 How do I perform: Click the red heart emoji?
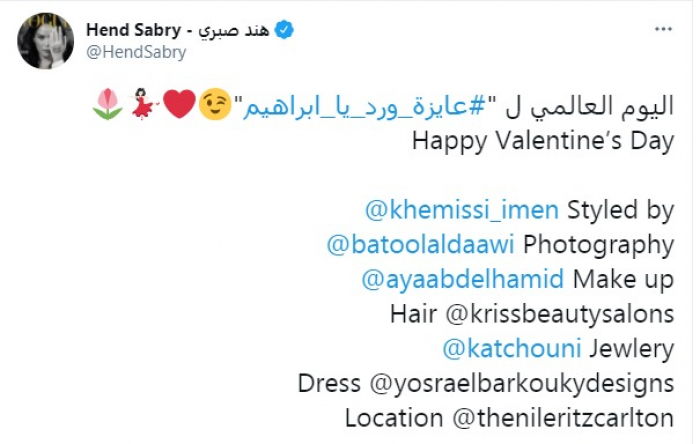(178, 102)
